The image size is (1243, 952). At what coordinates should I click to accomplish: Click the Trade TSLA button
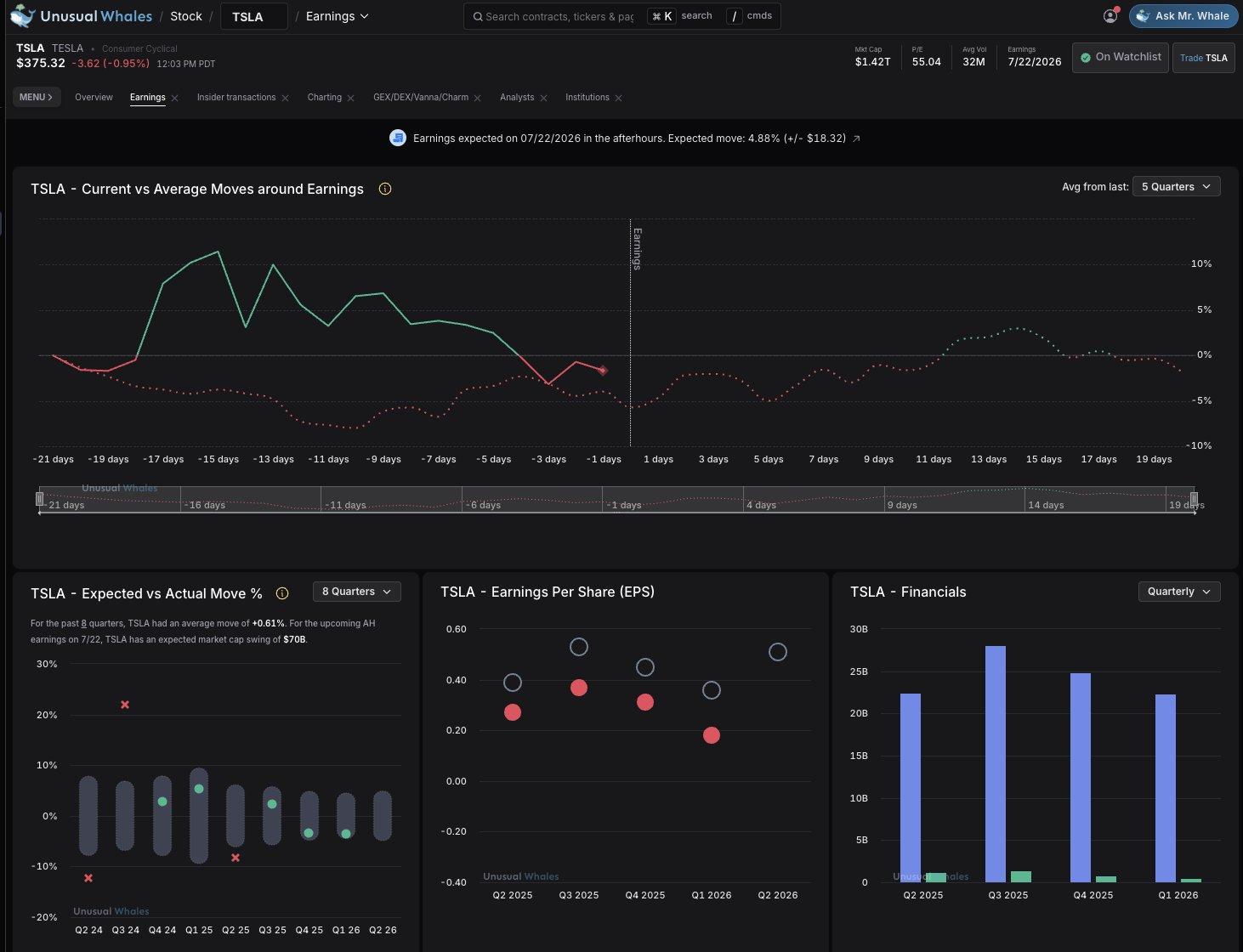[1204, 58]
